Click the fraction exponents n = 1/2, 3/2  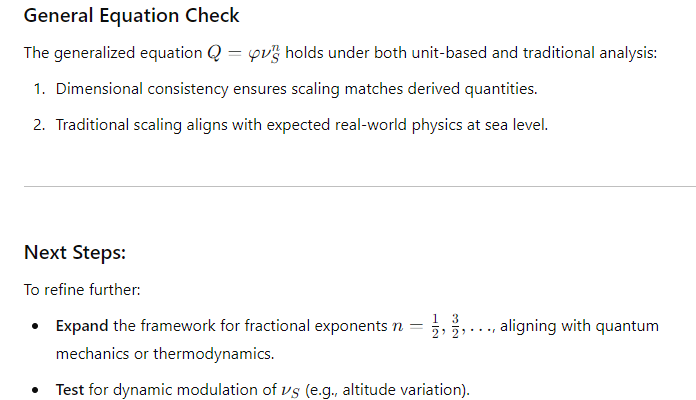[x=429, y=326]
